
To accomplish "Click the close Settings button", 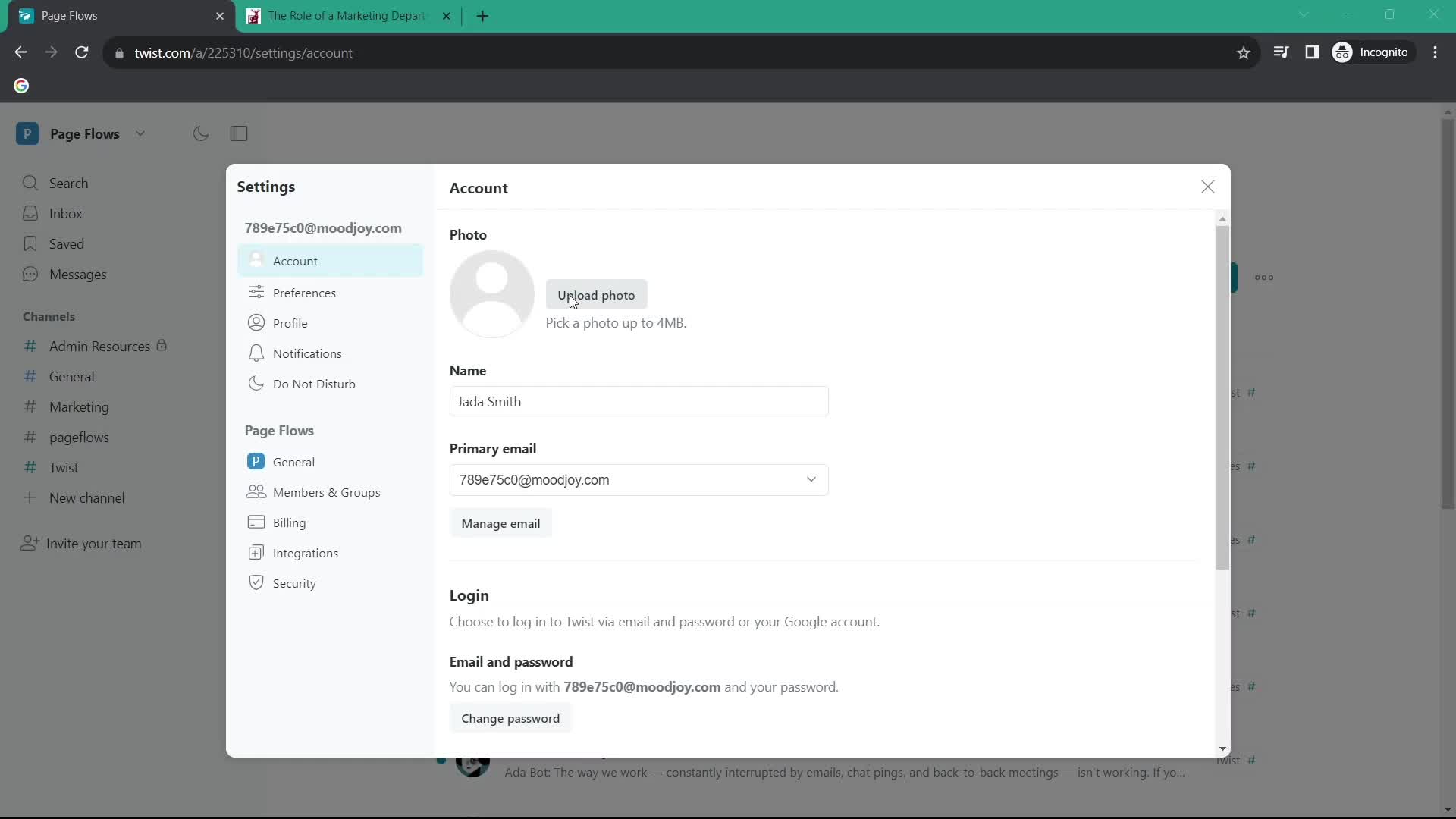I will point(1209,187).
